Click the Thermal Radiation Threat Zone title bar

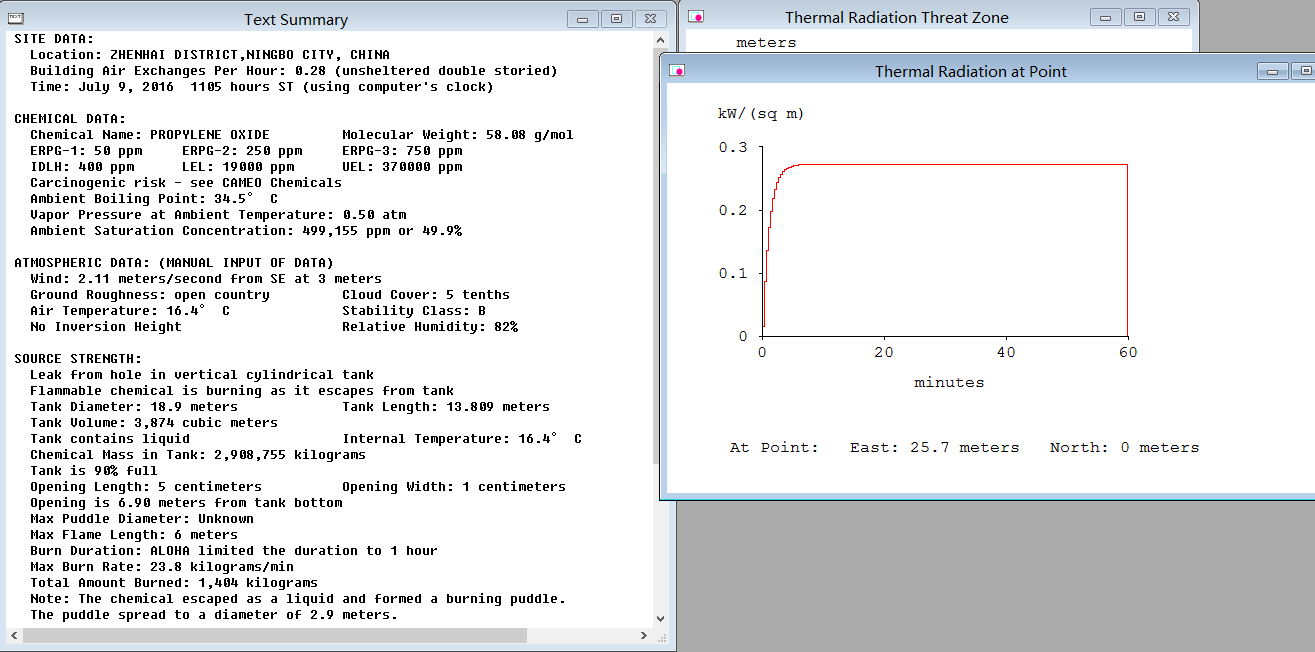pos(897,17)
